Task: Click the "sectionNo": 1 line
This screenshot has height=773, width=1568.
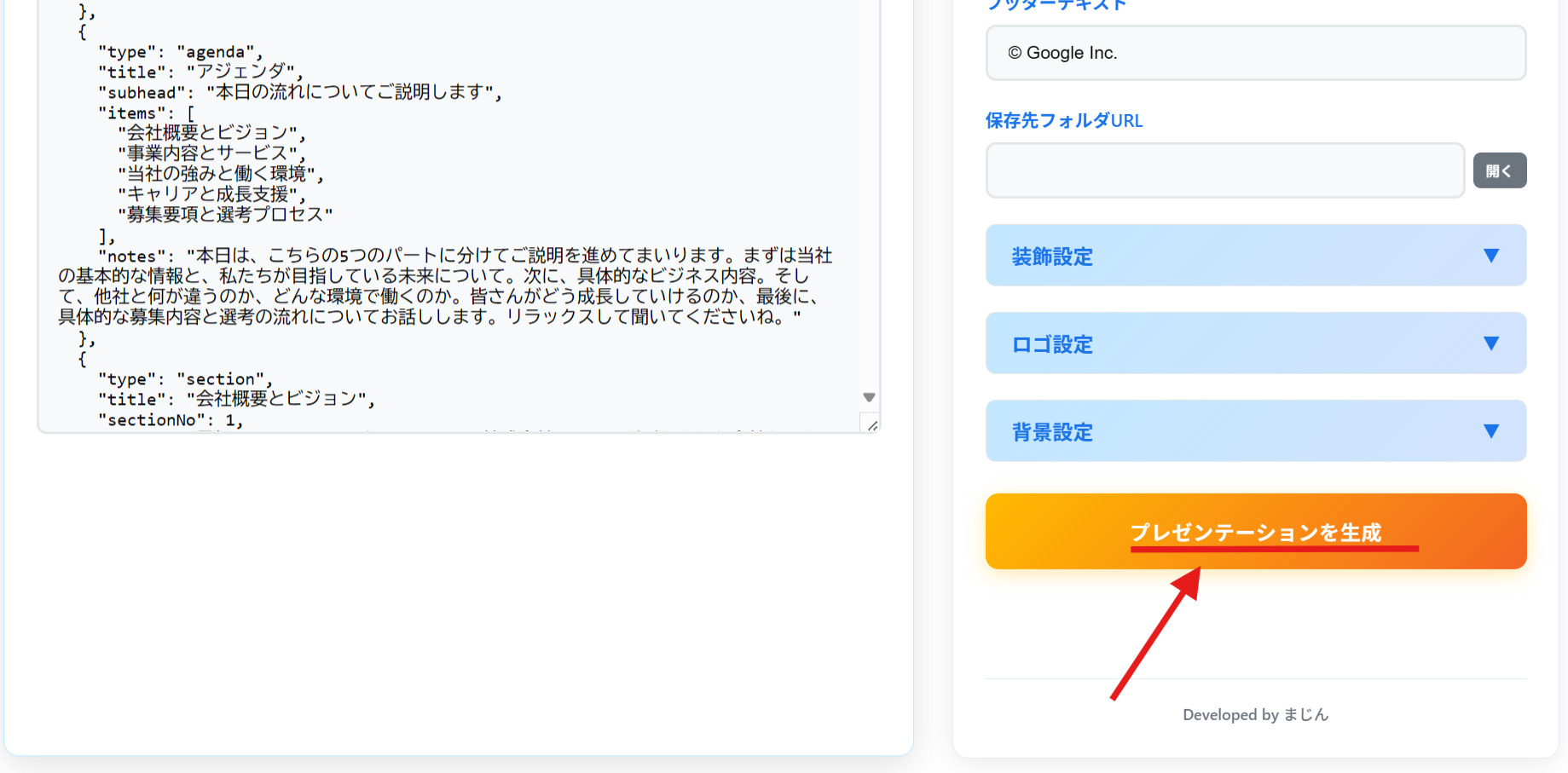Action: (x=171, y=420)
